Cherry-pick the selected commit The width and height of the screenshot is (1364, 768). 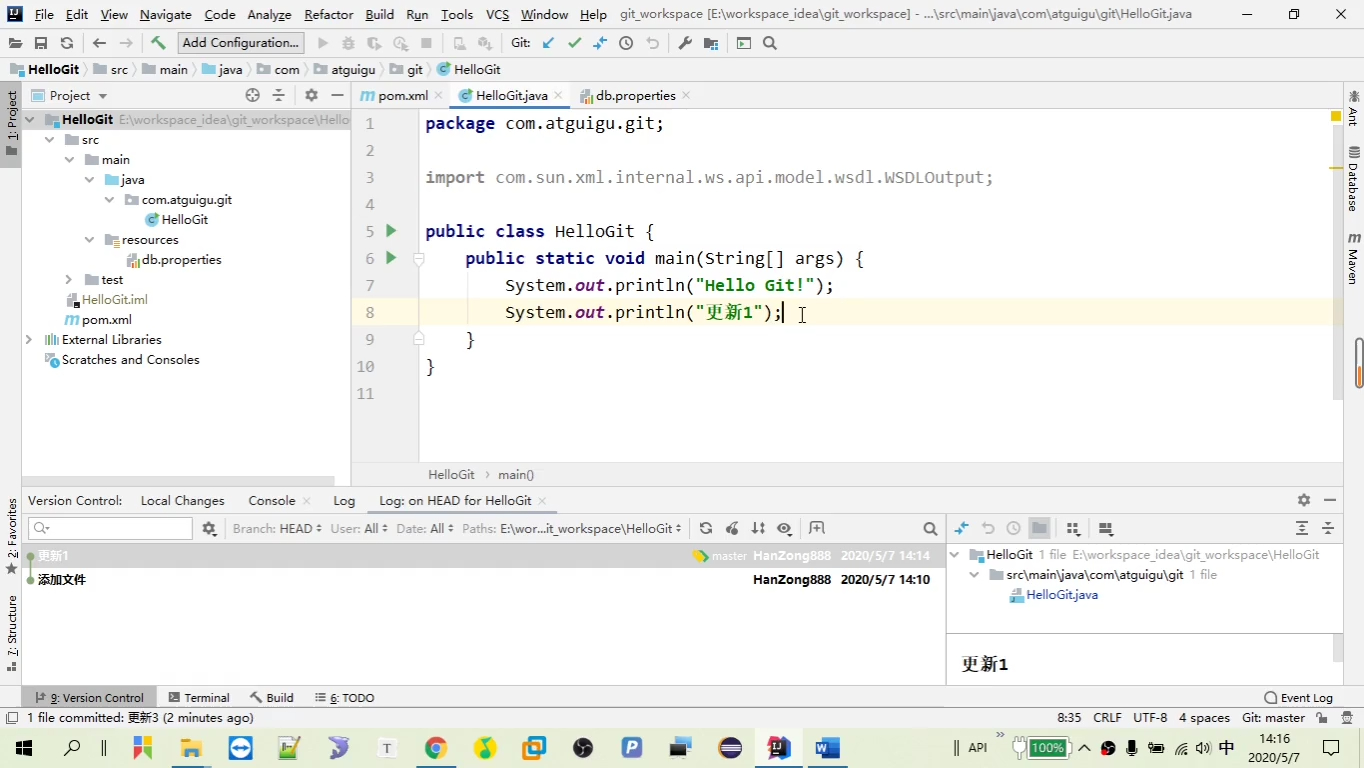click(732, 528)
